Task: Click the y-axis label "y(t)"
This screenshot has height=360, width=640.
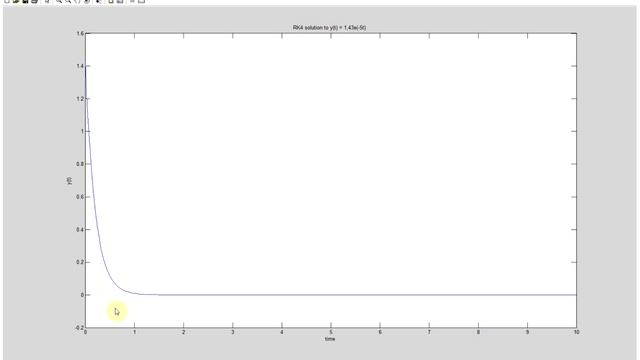Action: pyautogui.click(x=69, y=180)
